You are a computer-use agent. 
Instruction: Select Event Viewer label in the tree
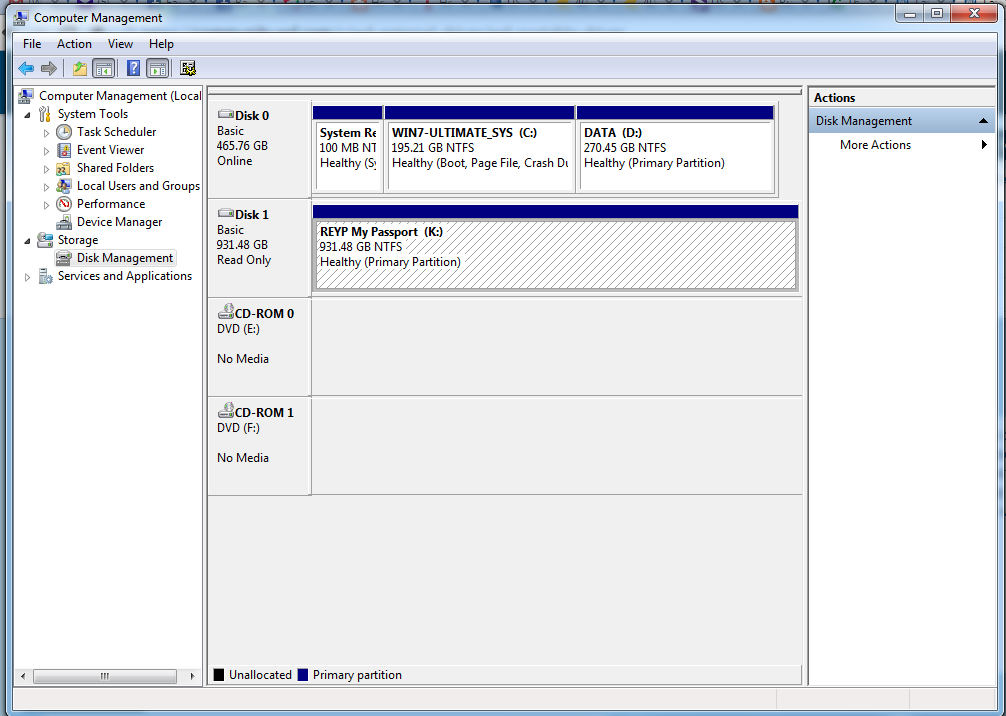tap(110, 149)
